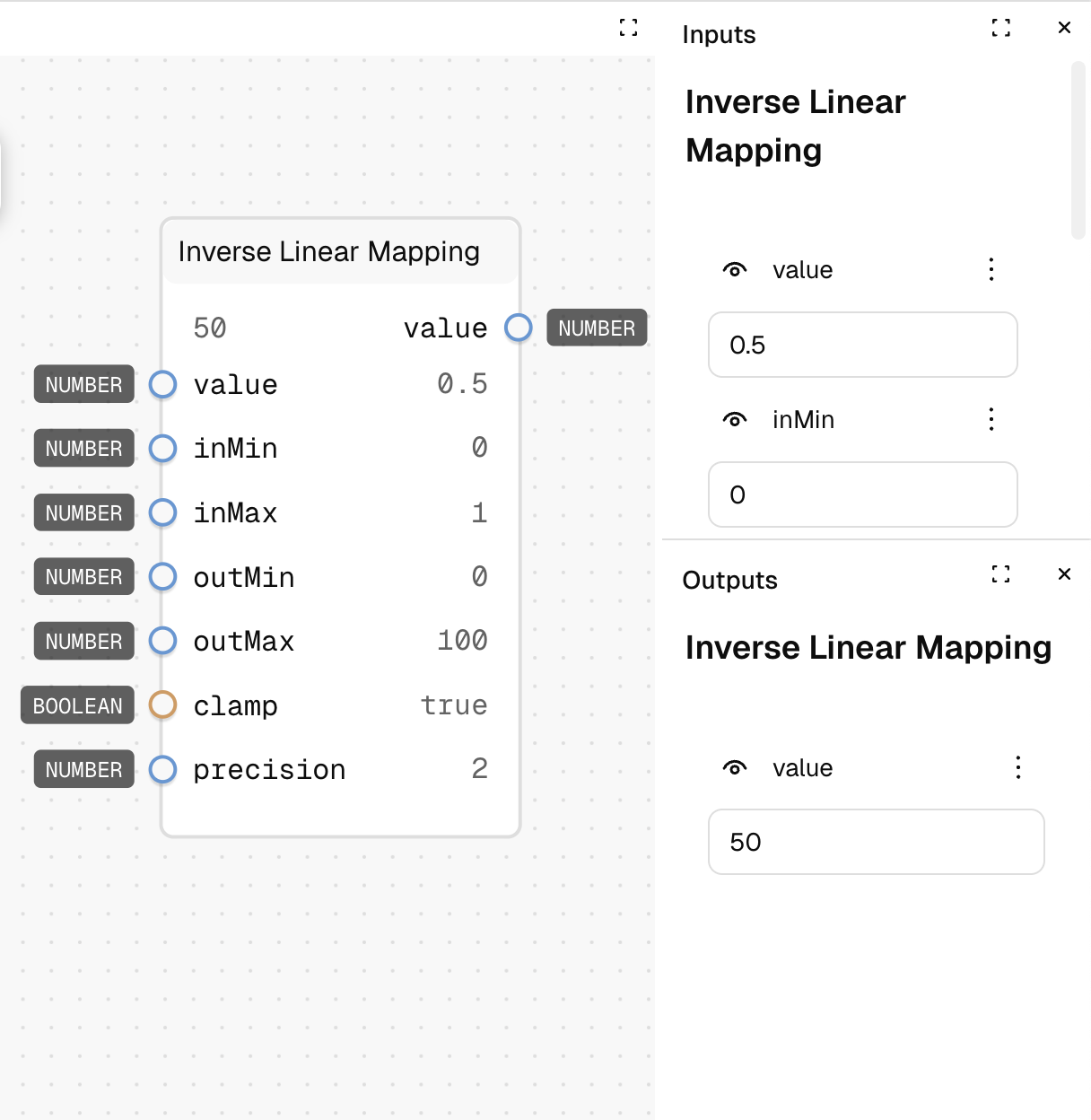1091x1120 pixels.
Task: Click the NUMBER tag beside inMax
Action: pos(84,512)
